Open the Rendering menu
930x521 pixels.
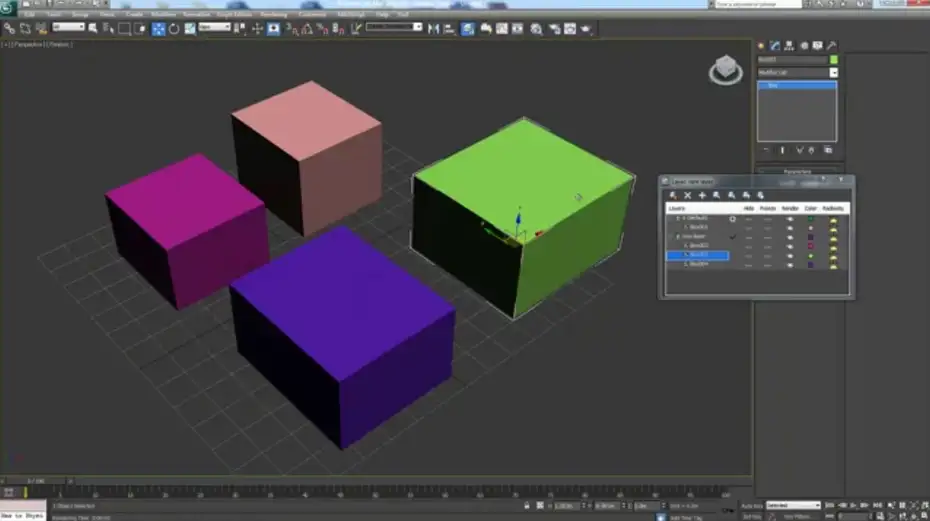pyautogui.click(x=273, y=14)
